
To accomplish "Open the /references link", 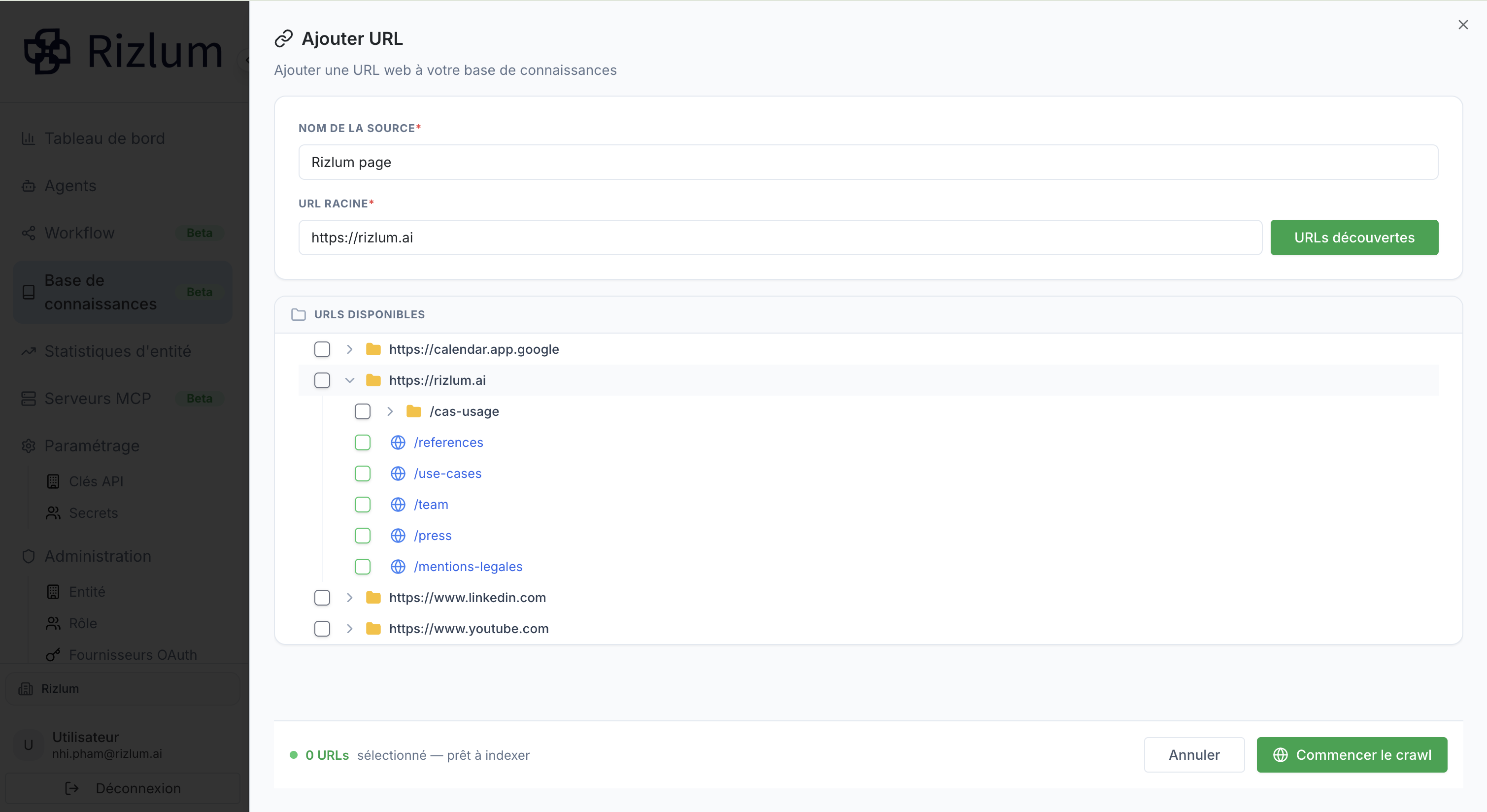I will tap(448, 442).
